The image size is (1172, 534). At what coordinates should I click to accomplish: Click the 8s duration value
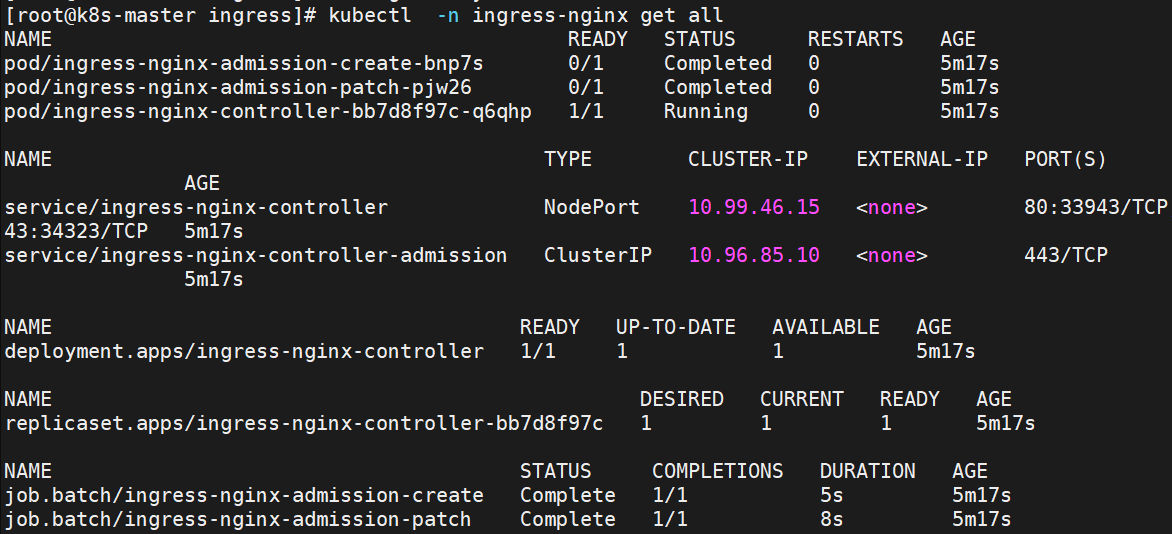pos(831,519)
